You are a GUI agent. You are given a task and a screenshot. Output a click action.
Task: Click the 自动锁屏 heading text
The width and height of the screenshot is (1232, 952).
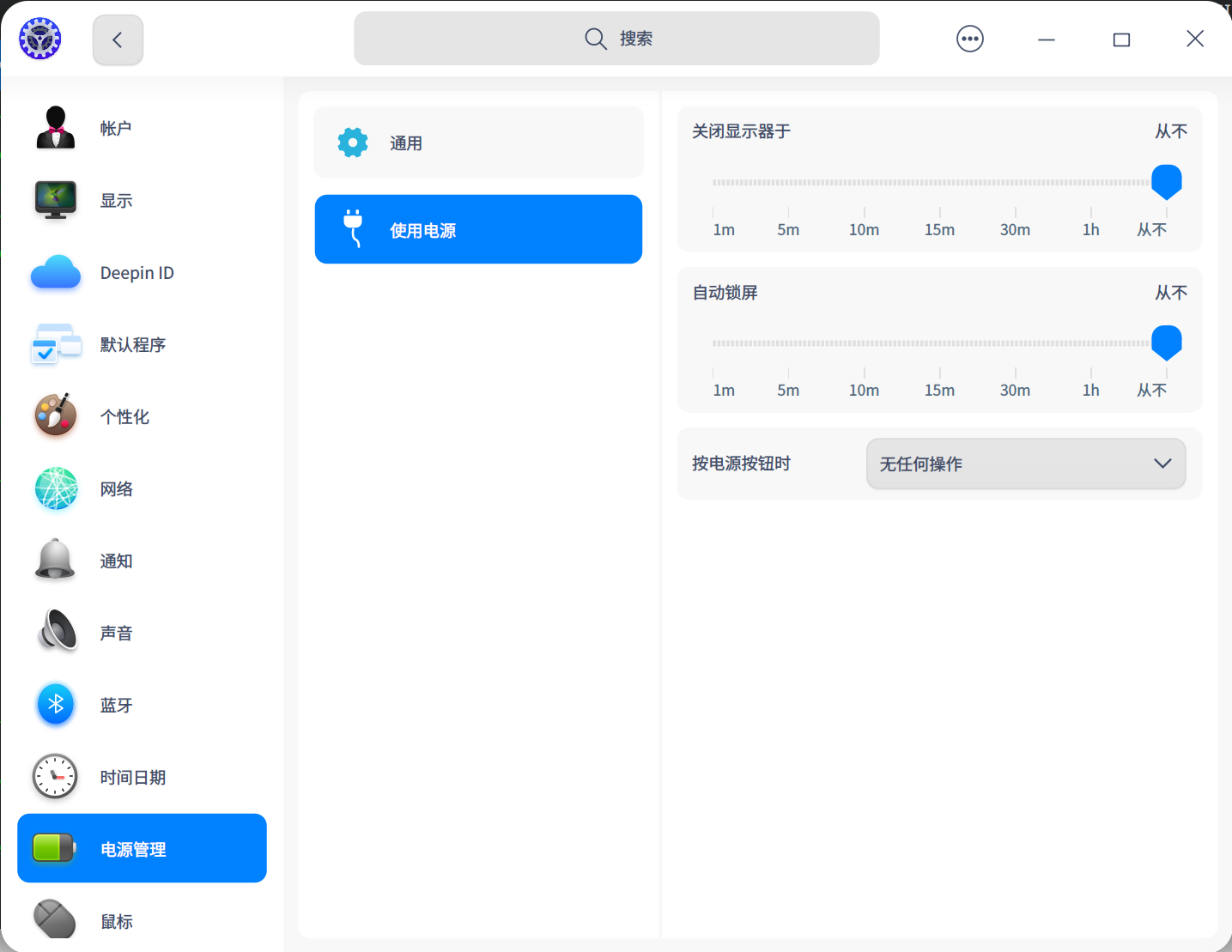(x=725, y=293)
